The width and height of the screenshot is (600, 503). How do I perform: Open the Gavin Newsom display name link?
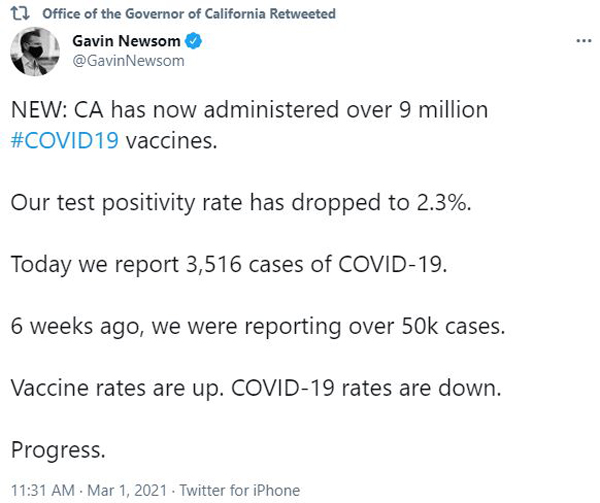tap(126, 41)
